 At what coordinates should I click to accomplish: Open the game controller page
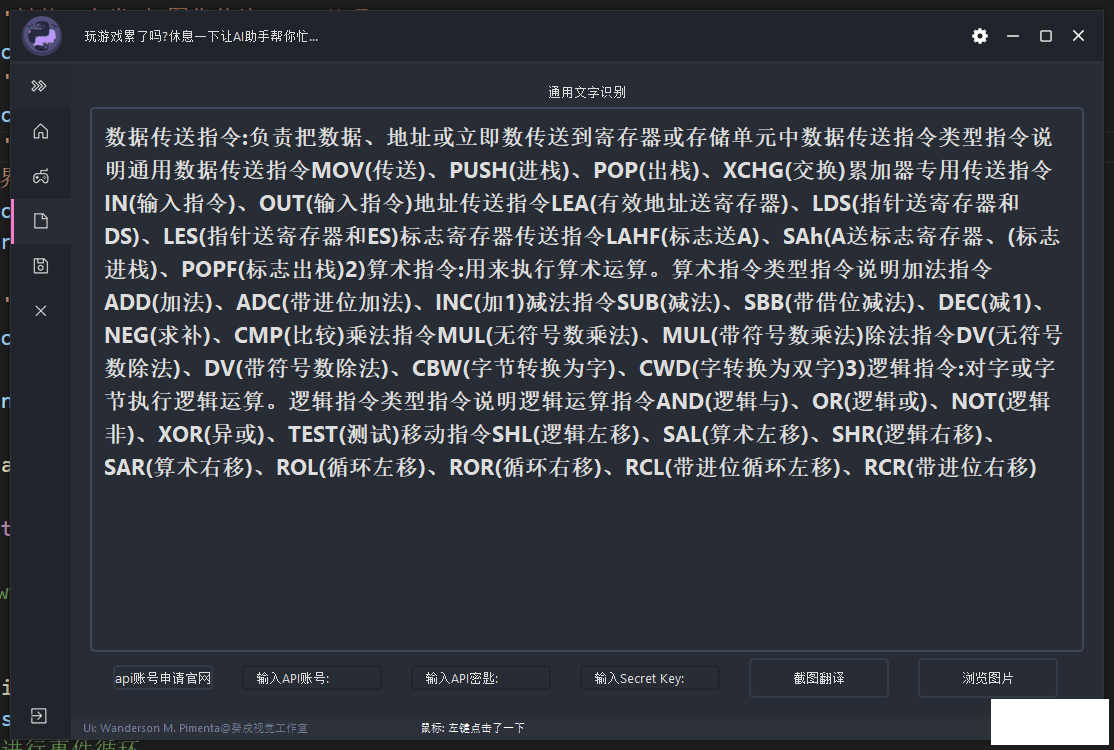[40, 176]
